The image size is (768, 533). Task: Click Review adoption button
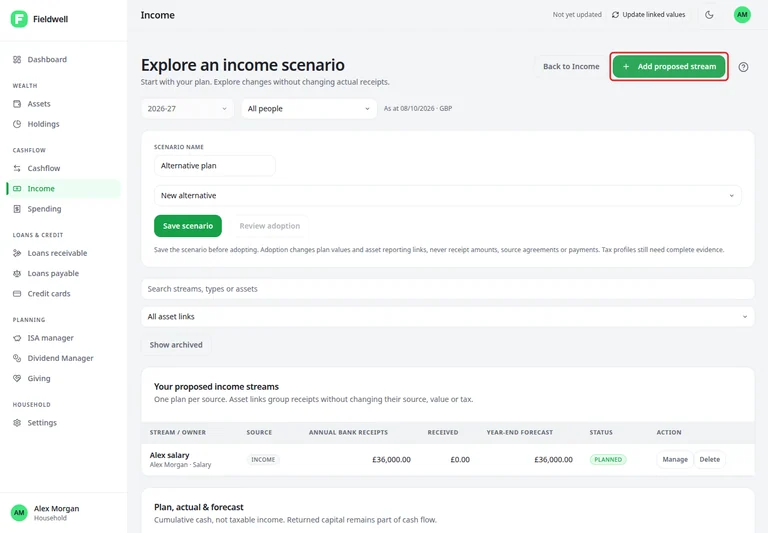pos(269,226)
